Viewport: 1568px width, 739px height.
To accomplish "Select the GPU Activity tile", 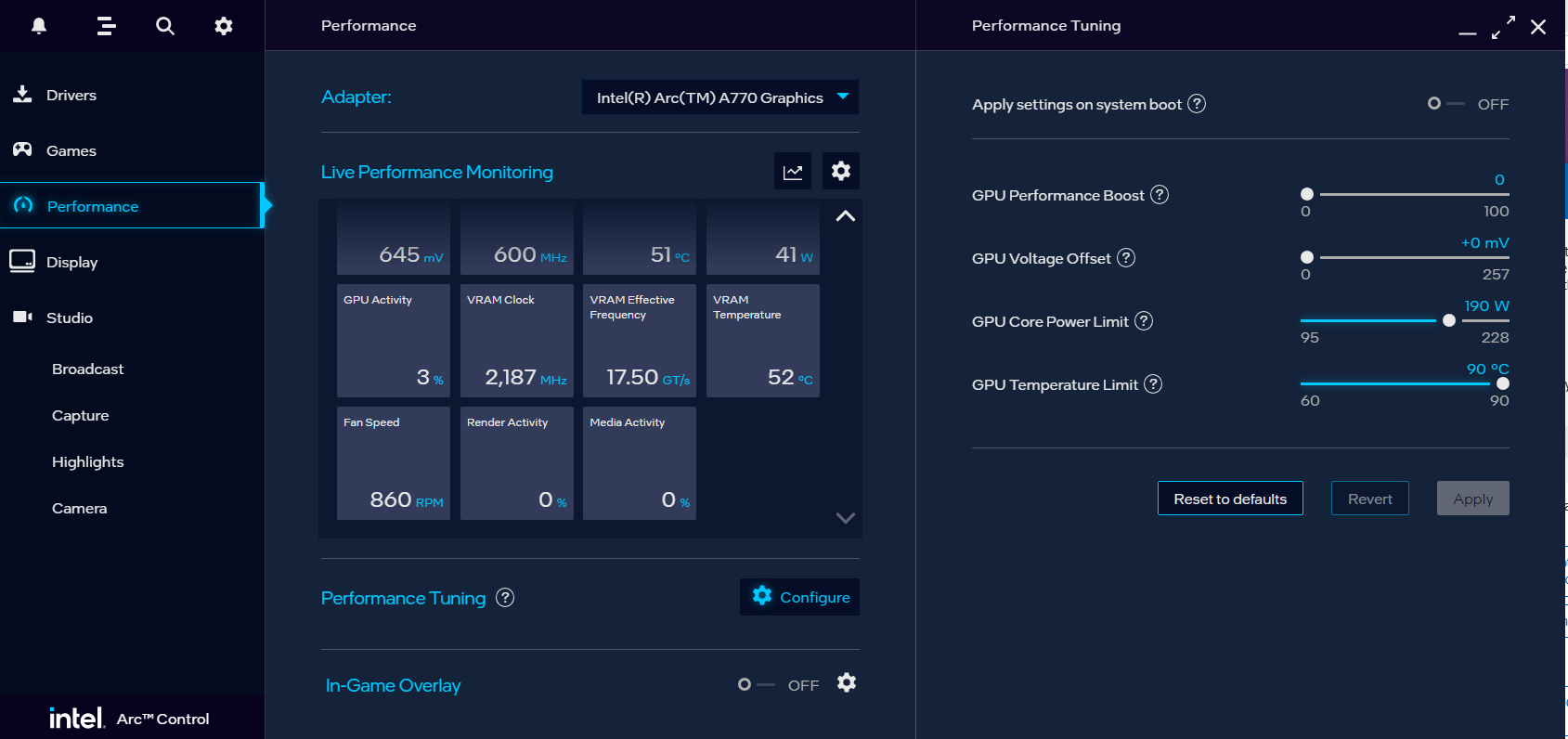I will pyautogui.click(x=394, y=341).
